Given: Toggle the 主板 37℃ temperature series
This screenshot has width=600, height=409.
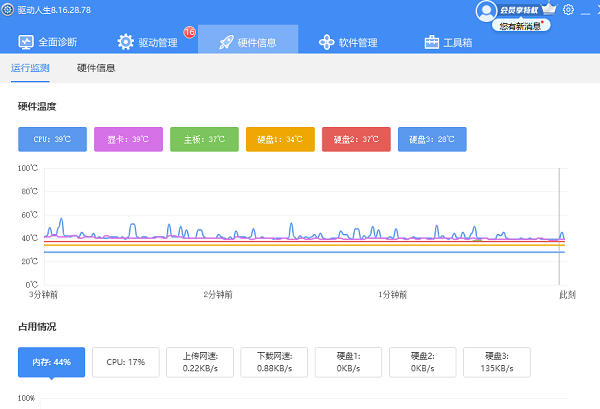Looking at the screenshot, I should click(x=204, y=139).
